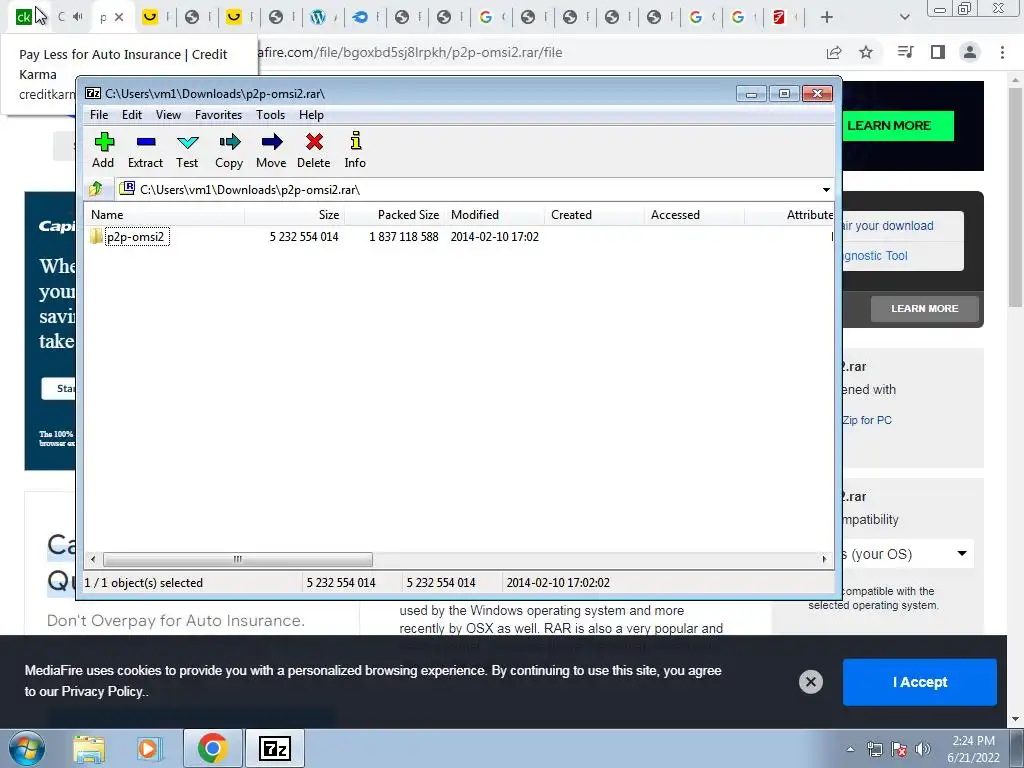Bookmark this page with the star icon
This screenshot has width=1024, height=768.
point(866,53)
